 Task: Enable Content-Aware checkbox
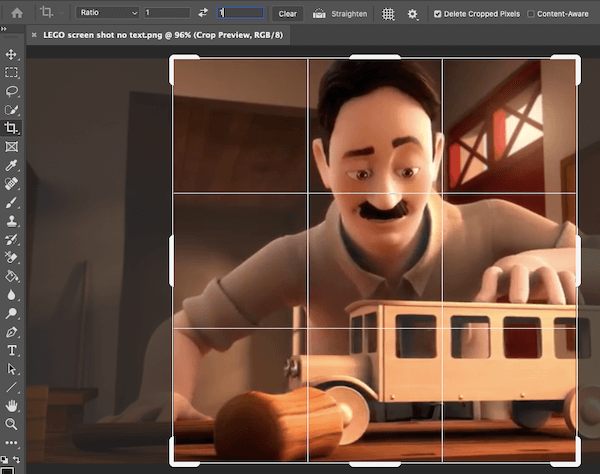click(531, 14)
